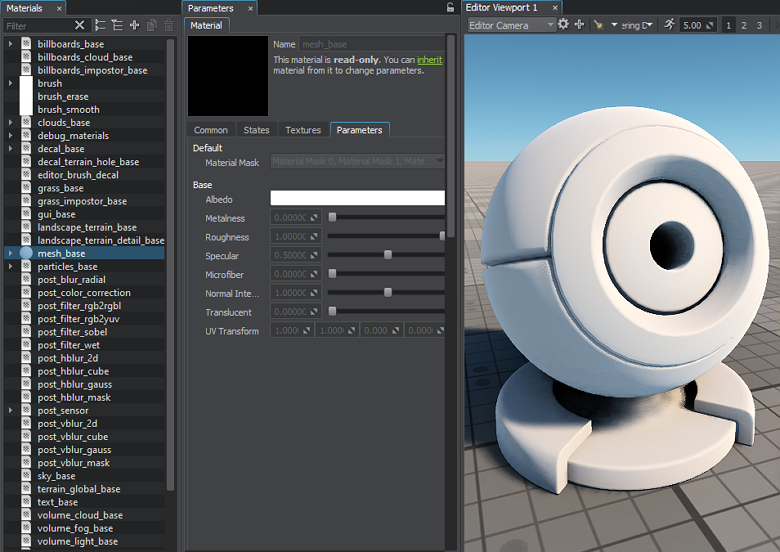780x552 pixels.
Task: Click the camera move crosshair icon
Action: click(x=579, y=25)
